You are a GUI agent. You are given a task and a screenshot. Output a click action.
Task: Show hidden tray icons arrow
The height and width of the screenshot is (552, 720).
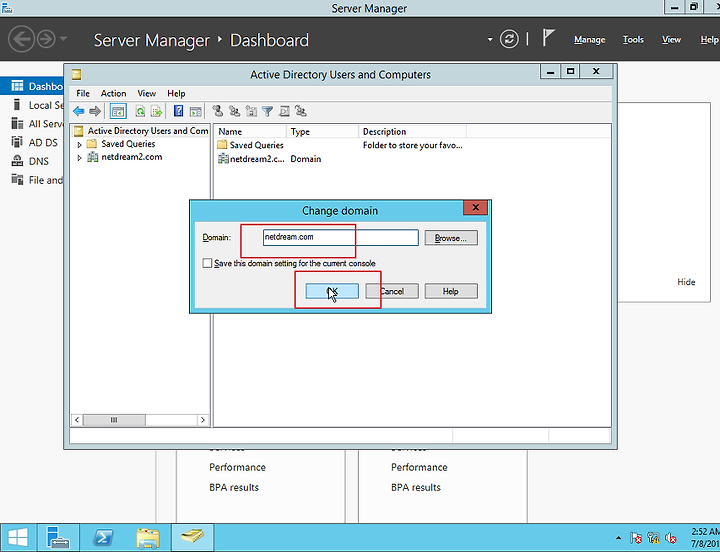coord(619,538)
